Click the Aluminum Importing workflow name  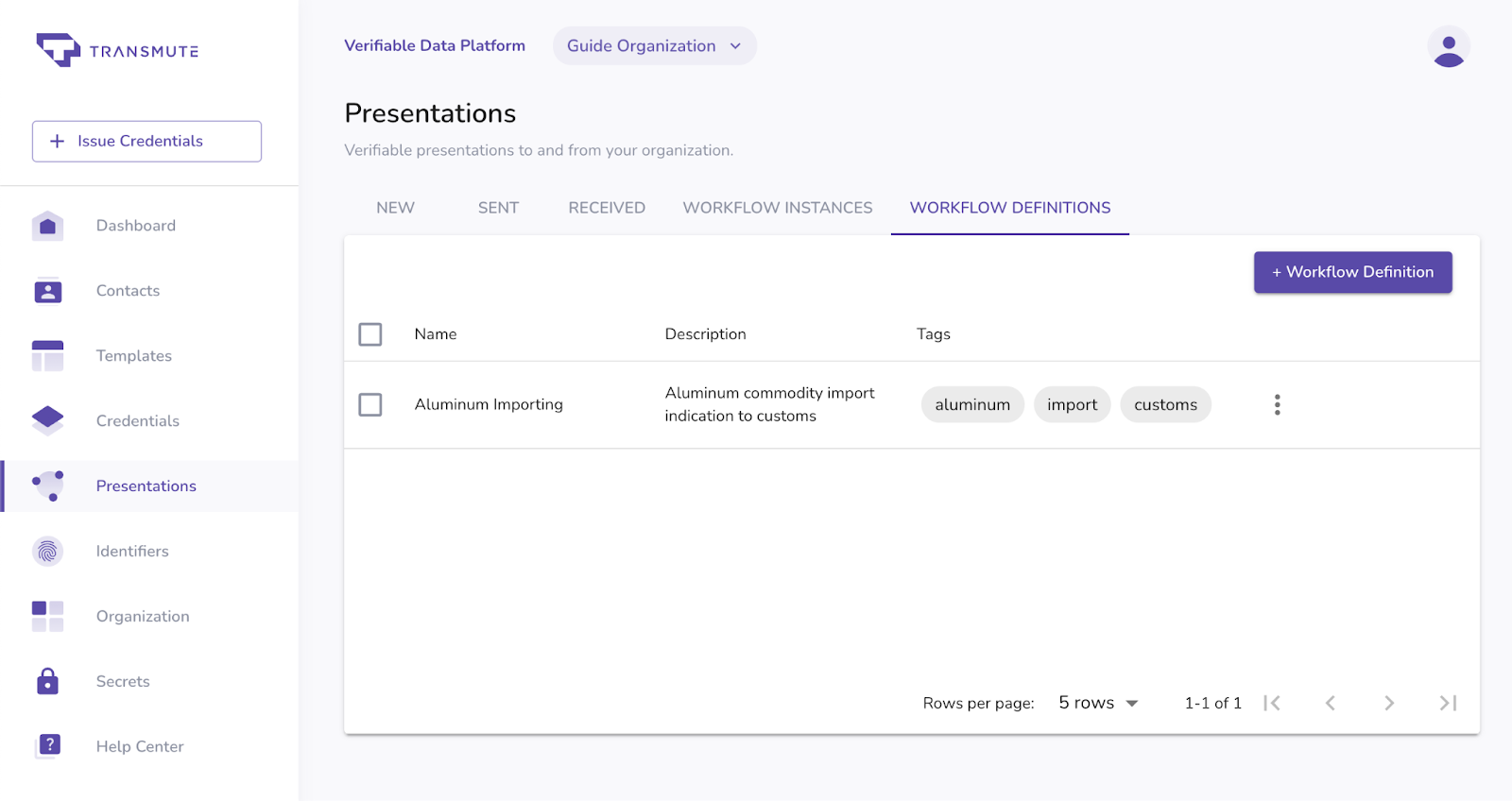tap(489, 404)
